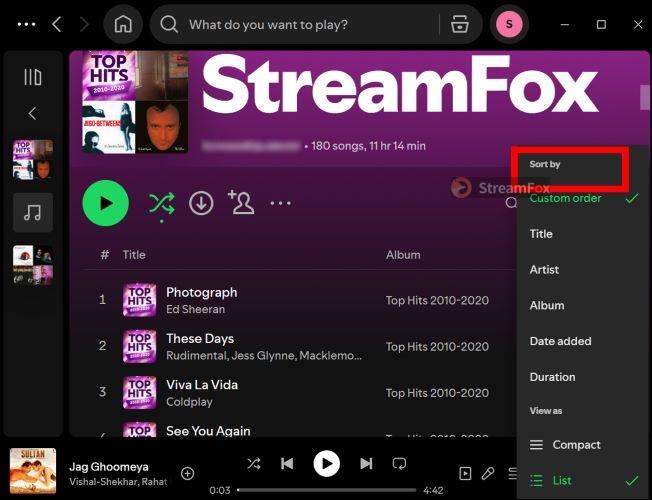Select the song See You Again

[208, 431]
